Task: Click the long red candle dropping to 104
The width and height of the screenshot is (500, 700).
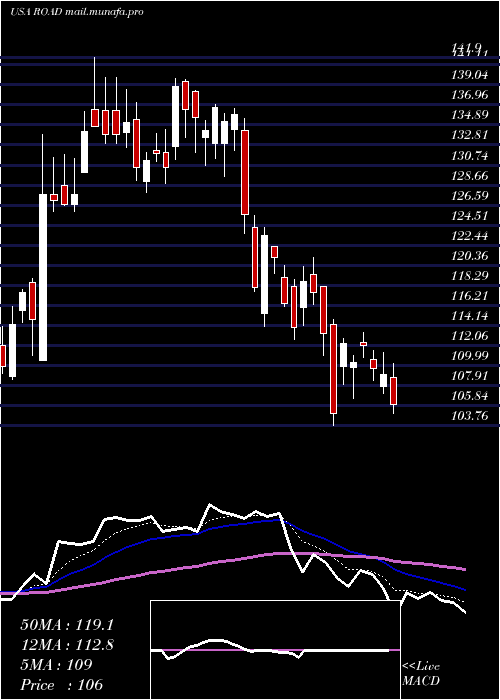Action: [x=333, y=369]
